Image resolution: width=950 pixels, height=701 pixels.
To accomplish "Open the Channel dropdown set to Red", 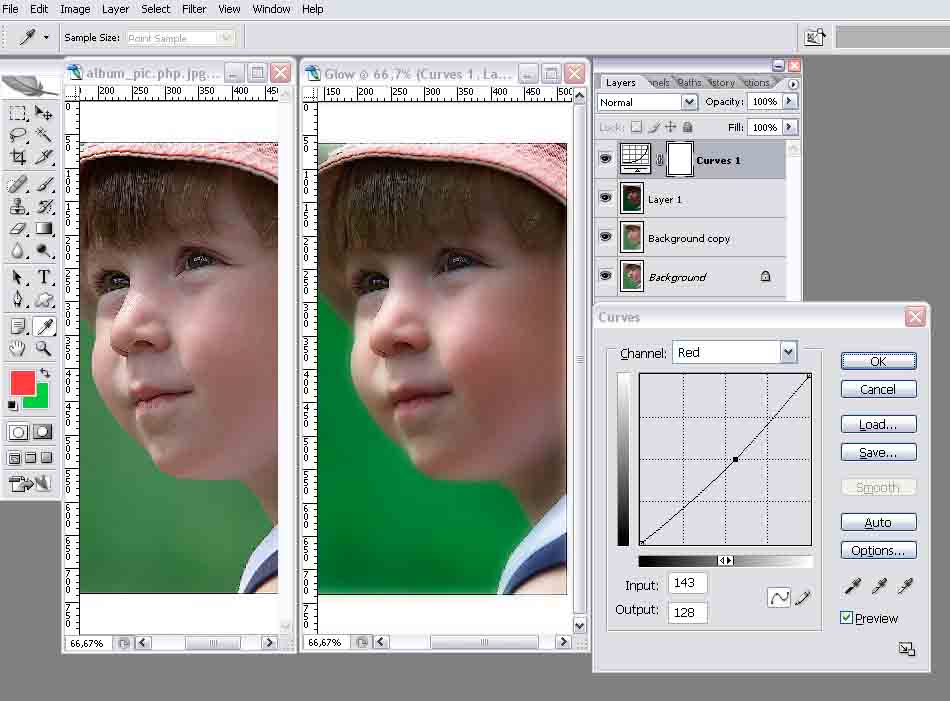I will coord(788,352).
